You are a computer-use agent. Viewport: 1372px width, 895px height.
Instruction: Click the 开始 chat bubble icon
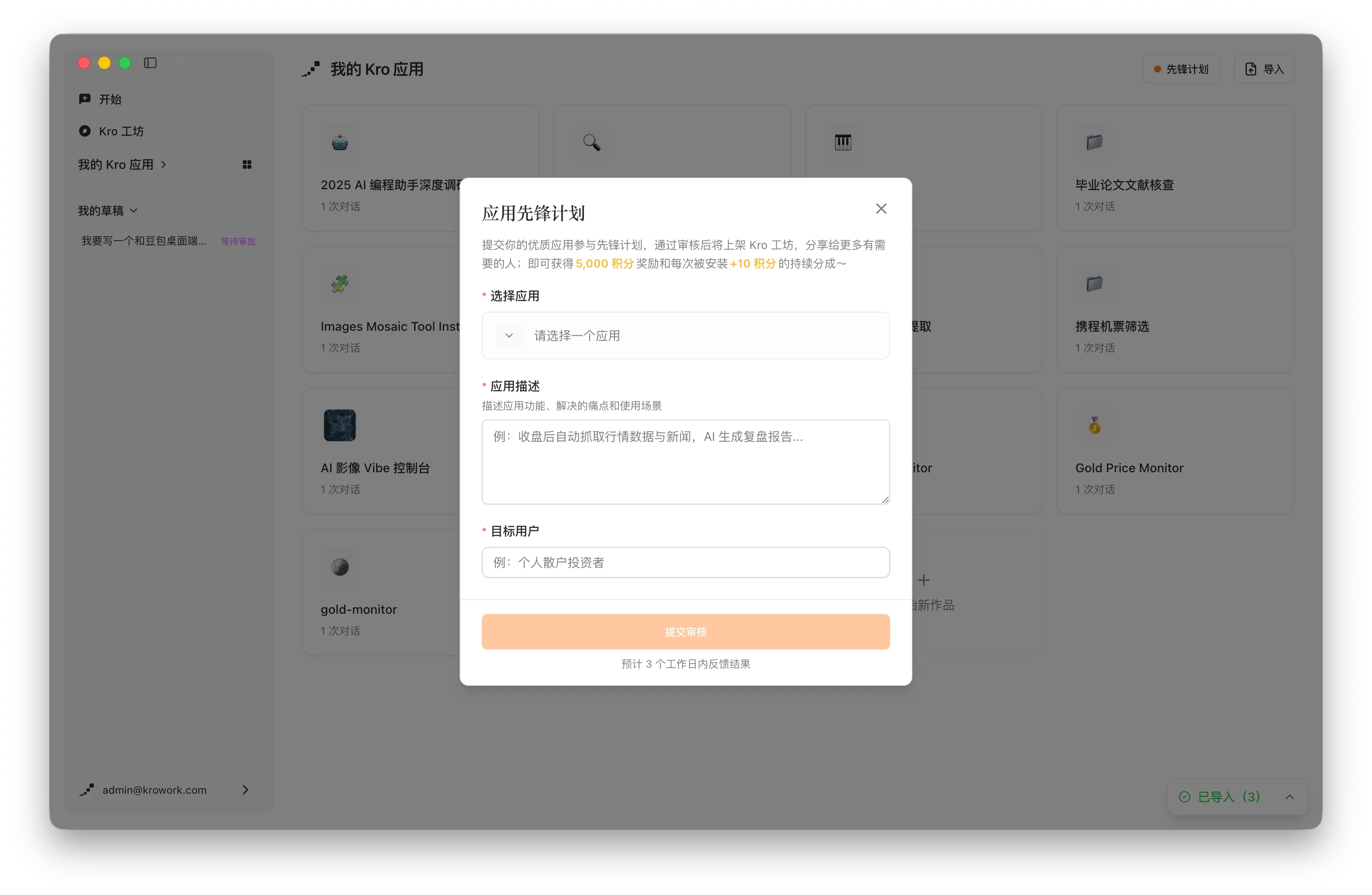click(85, 99)
